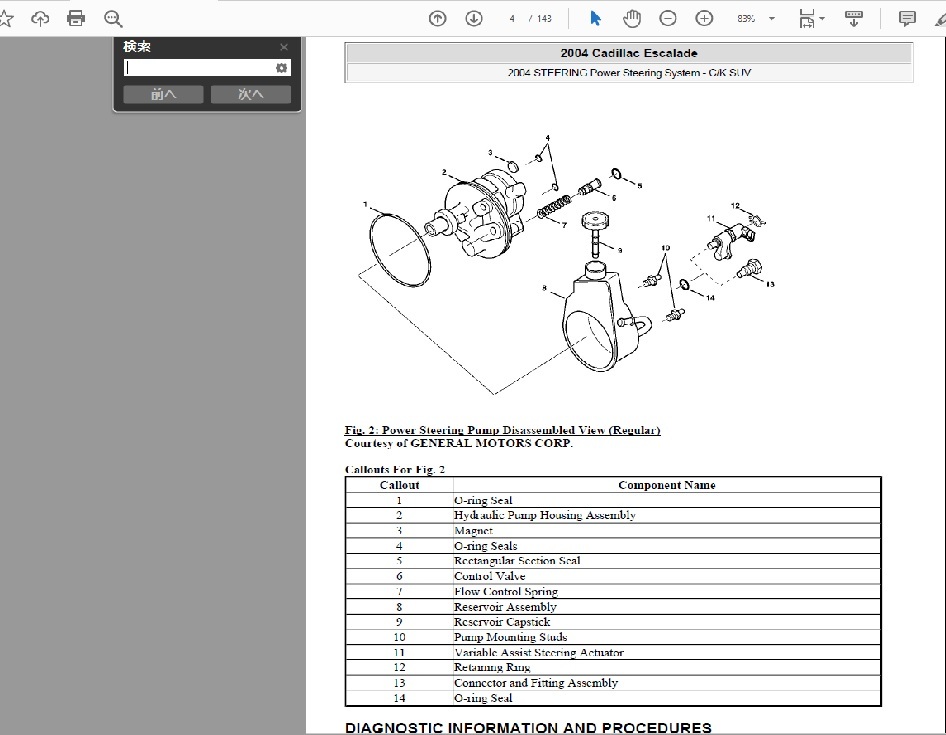Select the Retaining Ring row
The height and width of the screenshot is (735, 946).
tap(613, 667)
